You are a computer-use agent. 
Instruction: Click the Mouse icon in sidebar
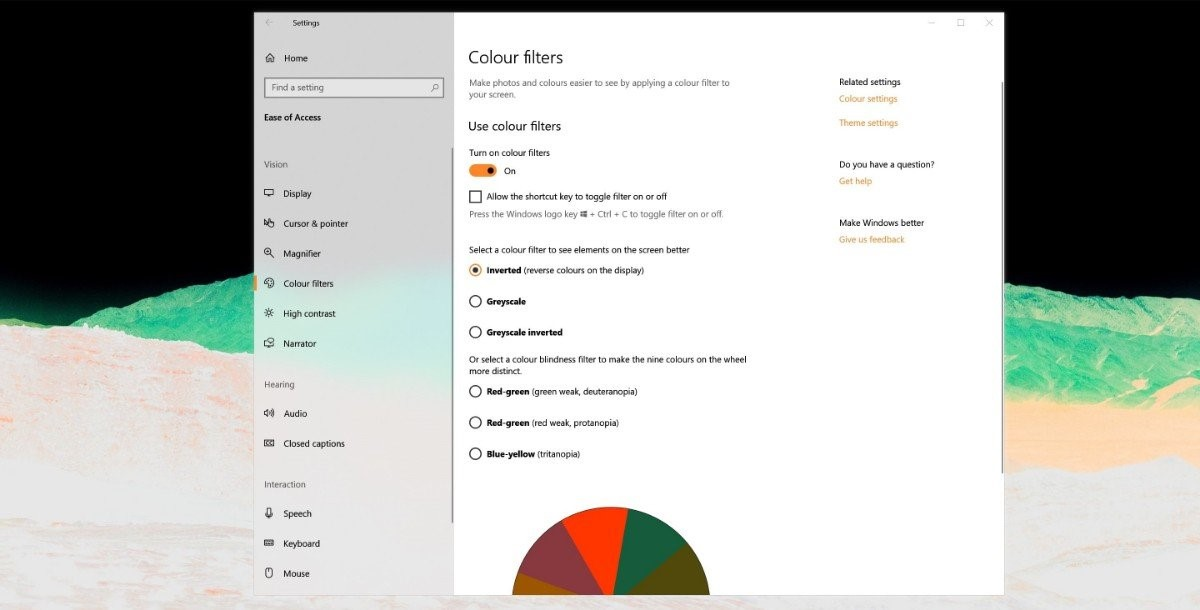tap(270, 573)
